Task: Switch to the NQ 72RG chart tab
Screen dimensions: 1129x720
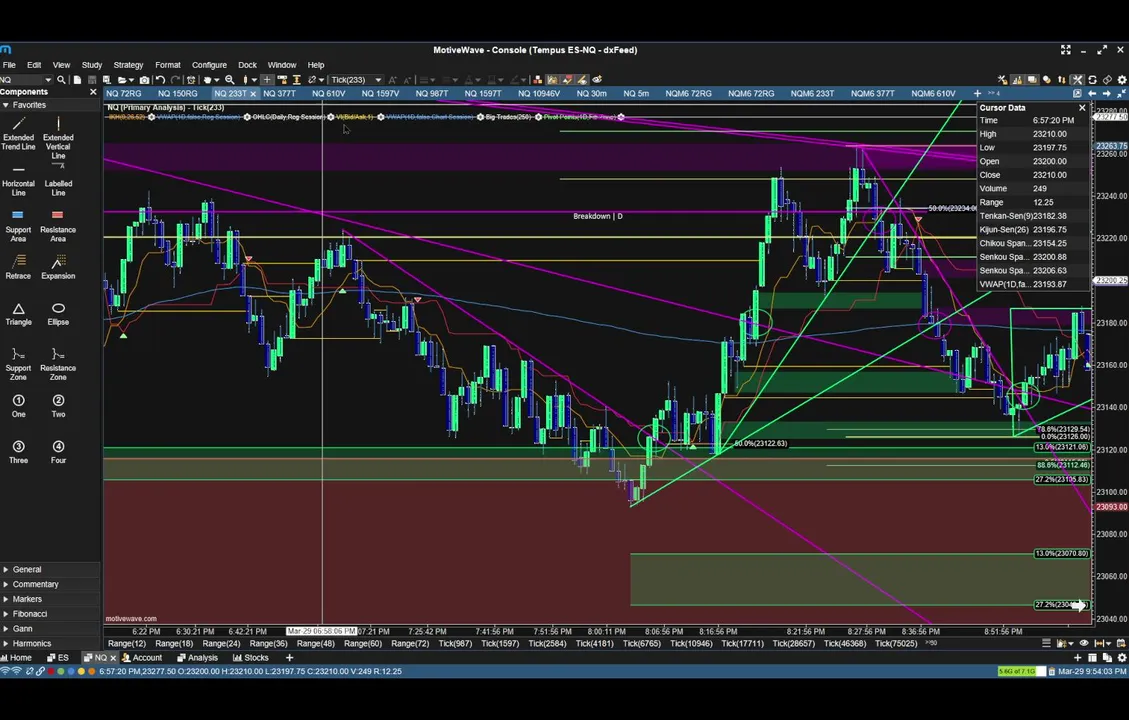Action: pyautogui.click(x=124, y=94)
